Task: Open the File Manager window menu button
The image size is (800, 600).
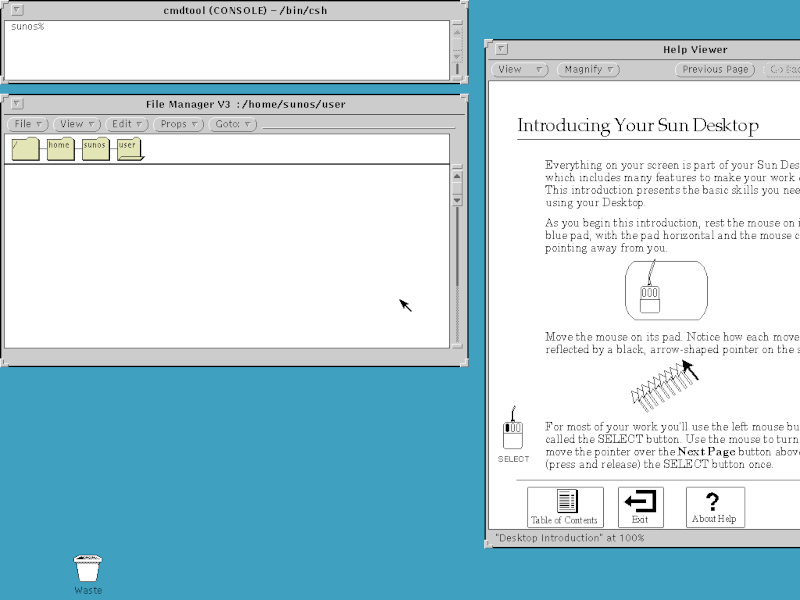Action: click(x=16, y=104)
